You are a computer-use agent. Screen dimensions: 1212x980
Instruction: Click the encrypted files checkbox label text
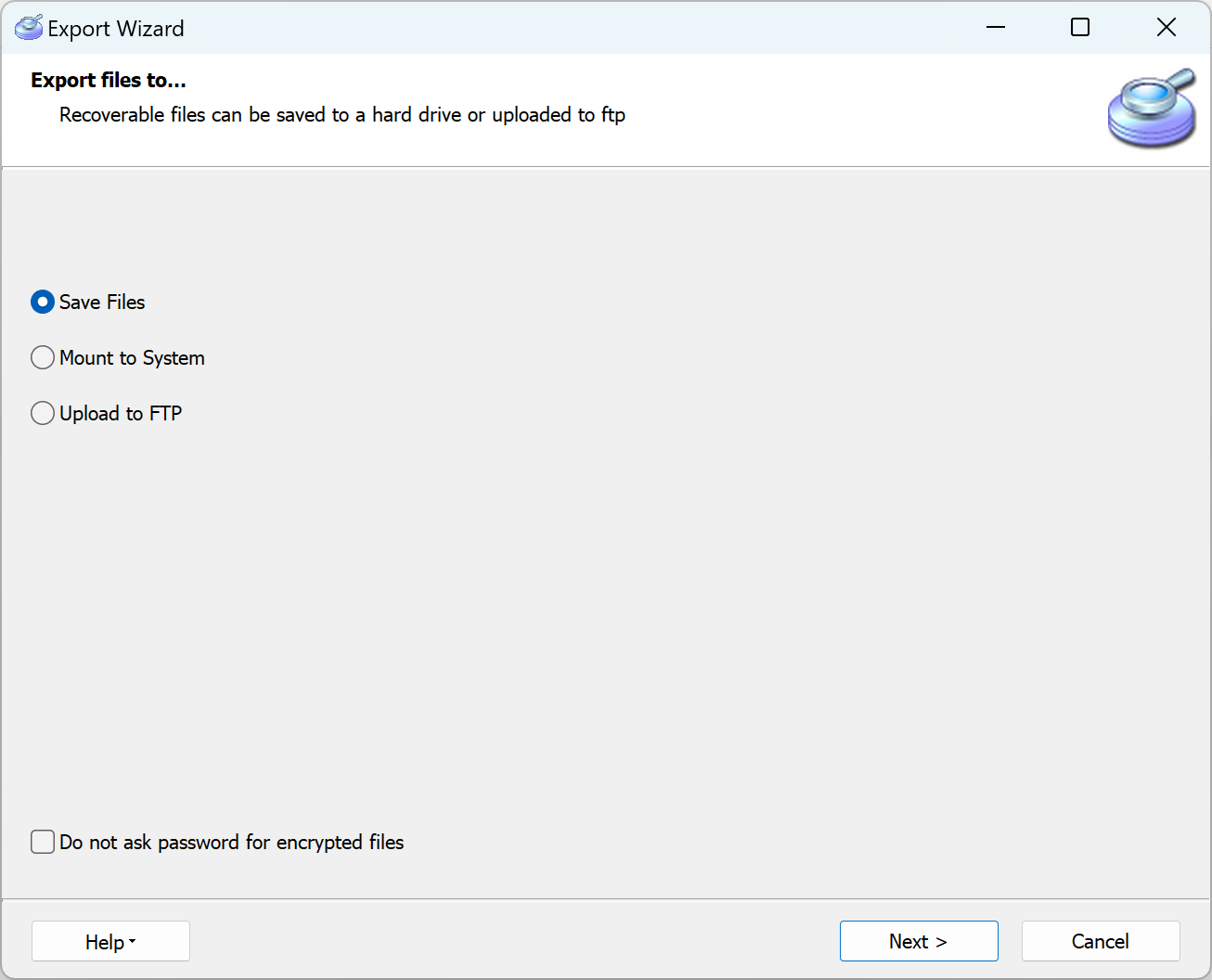pos(231,842)
